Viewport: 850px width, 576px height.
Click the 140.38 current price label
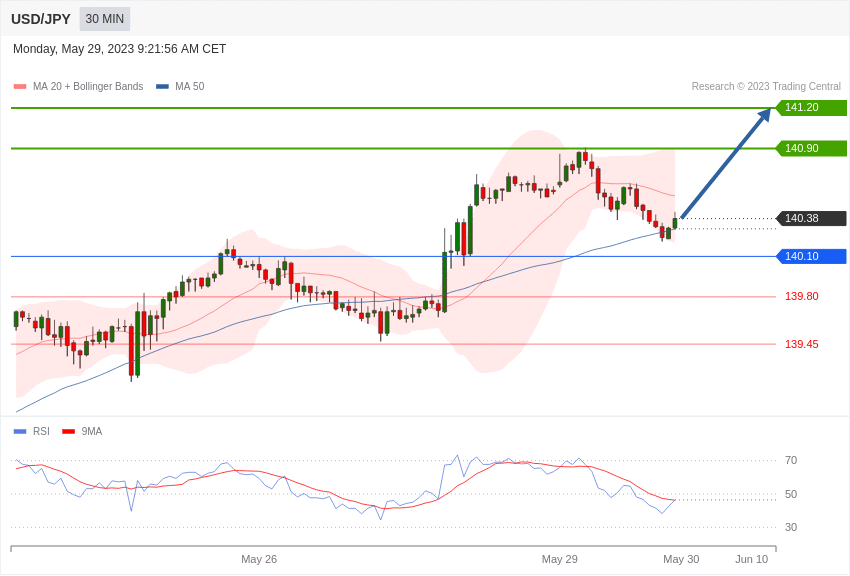coord(811,218)
